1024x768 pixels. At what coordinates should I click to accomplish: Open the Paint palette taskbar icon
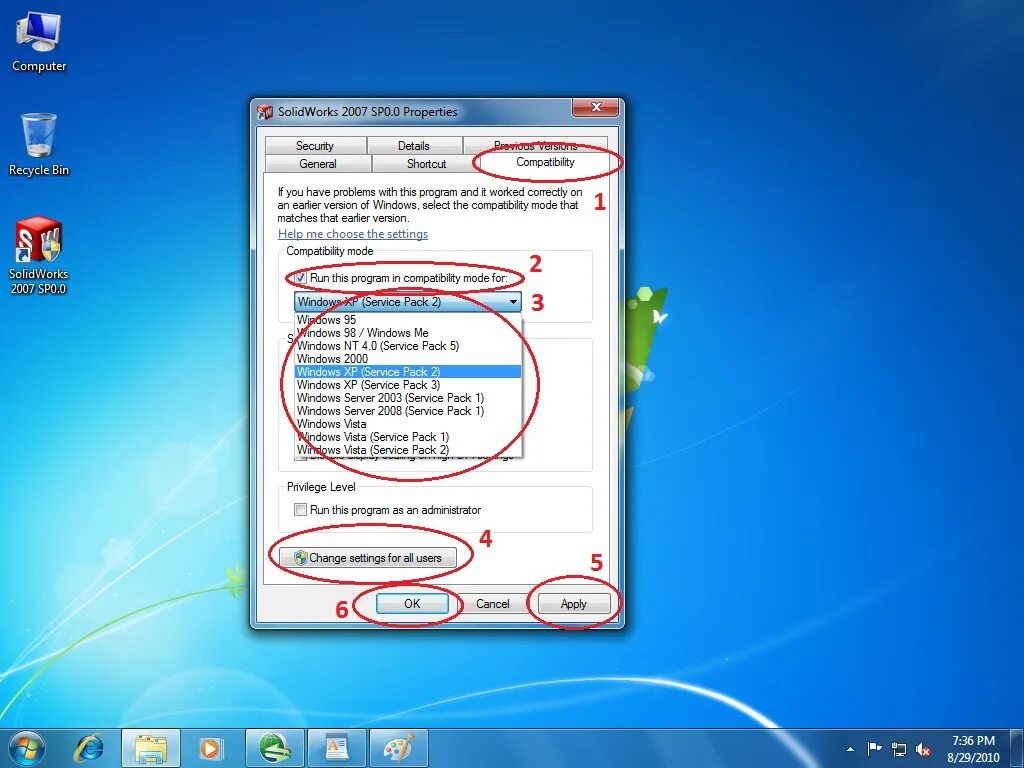click(398, 748)
